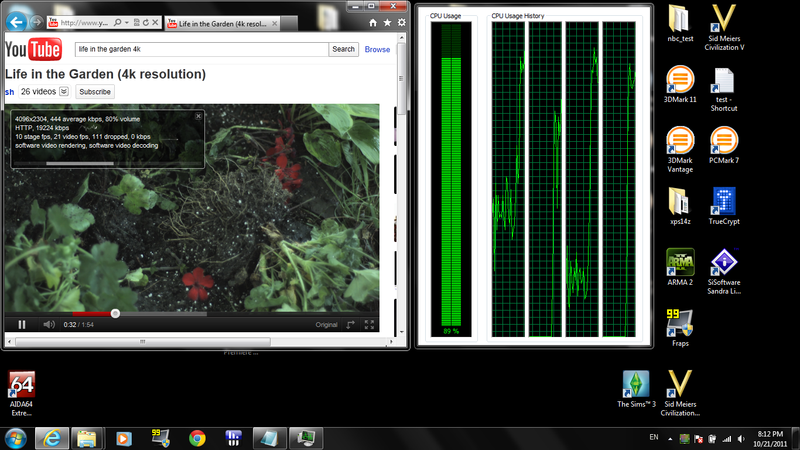Select the Fraps desktop icon
800x450 pixels.
(680, 328)
